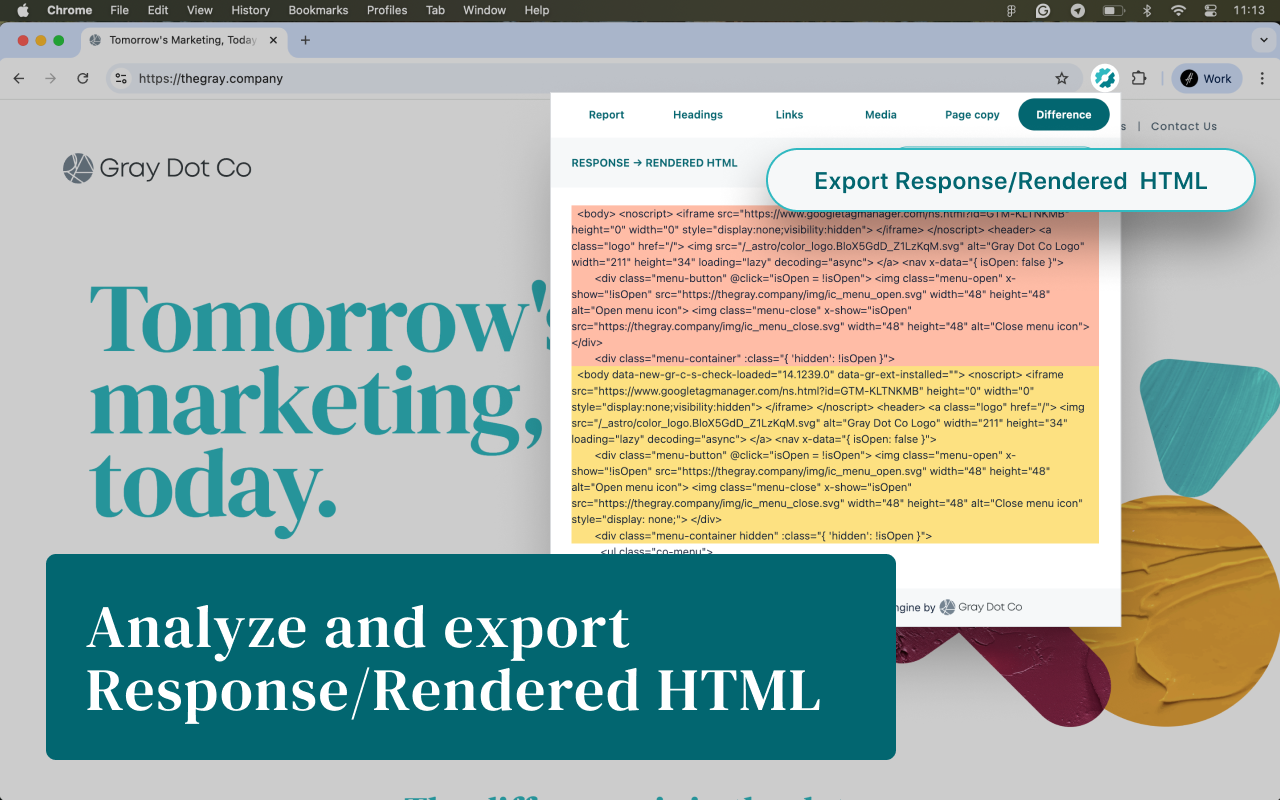Open the Work profile dropdown
The image size is (1280, 800).
click(x=1206, y=77)
